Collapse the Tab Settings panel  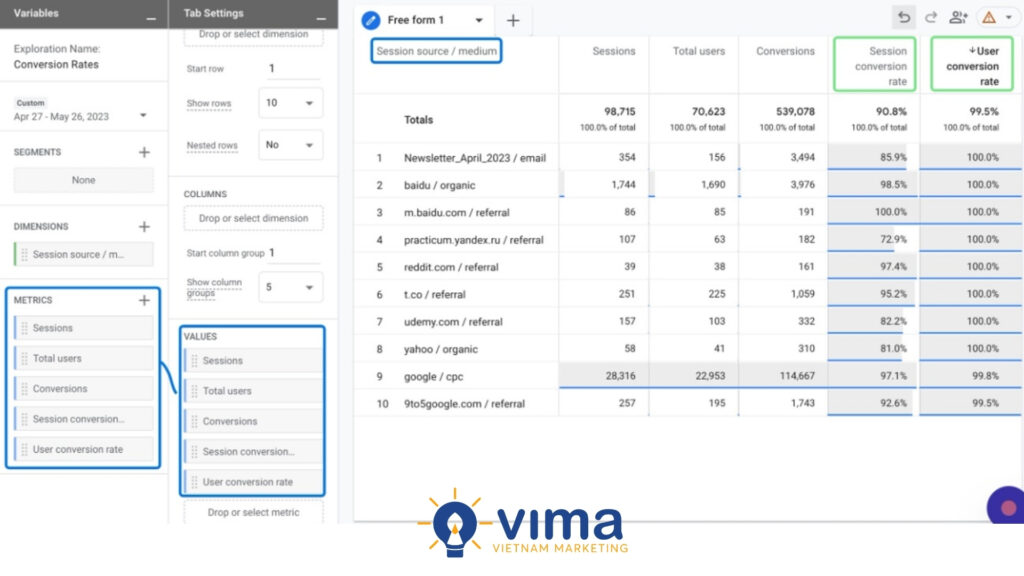point(320,17)
